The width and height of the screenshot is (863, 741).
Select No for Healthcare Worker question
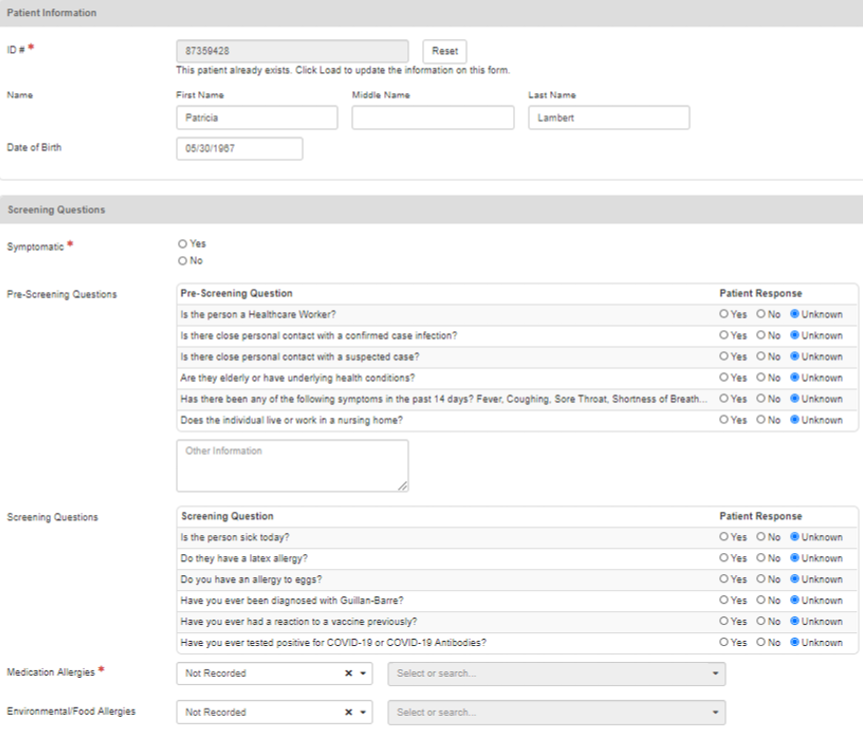point(761,314)
